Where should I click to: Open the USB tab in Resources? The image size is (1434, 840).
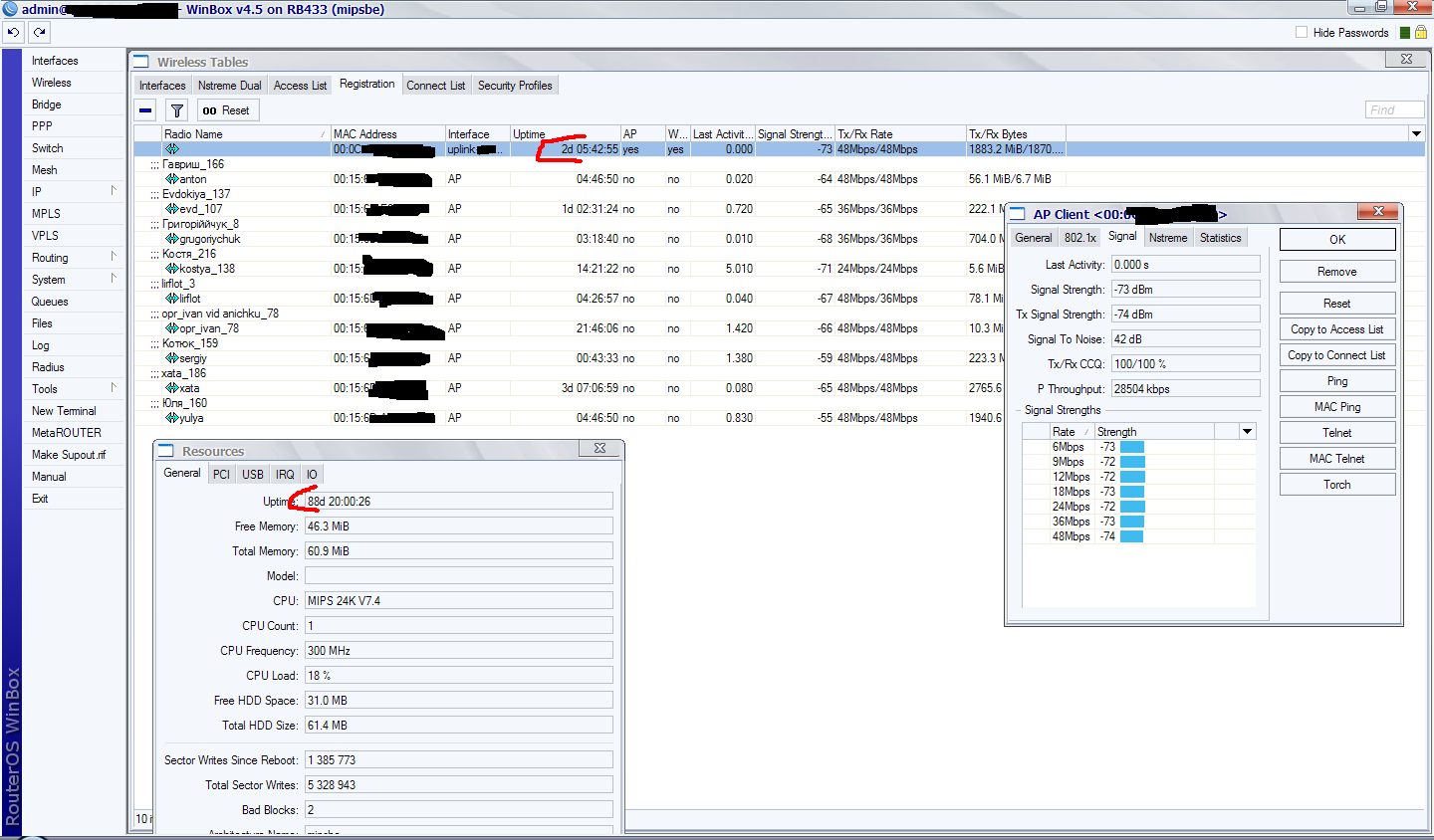pos(253,475)
